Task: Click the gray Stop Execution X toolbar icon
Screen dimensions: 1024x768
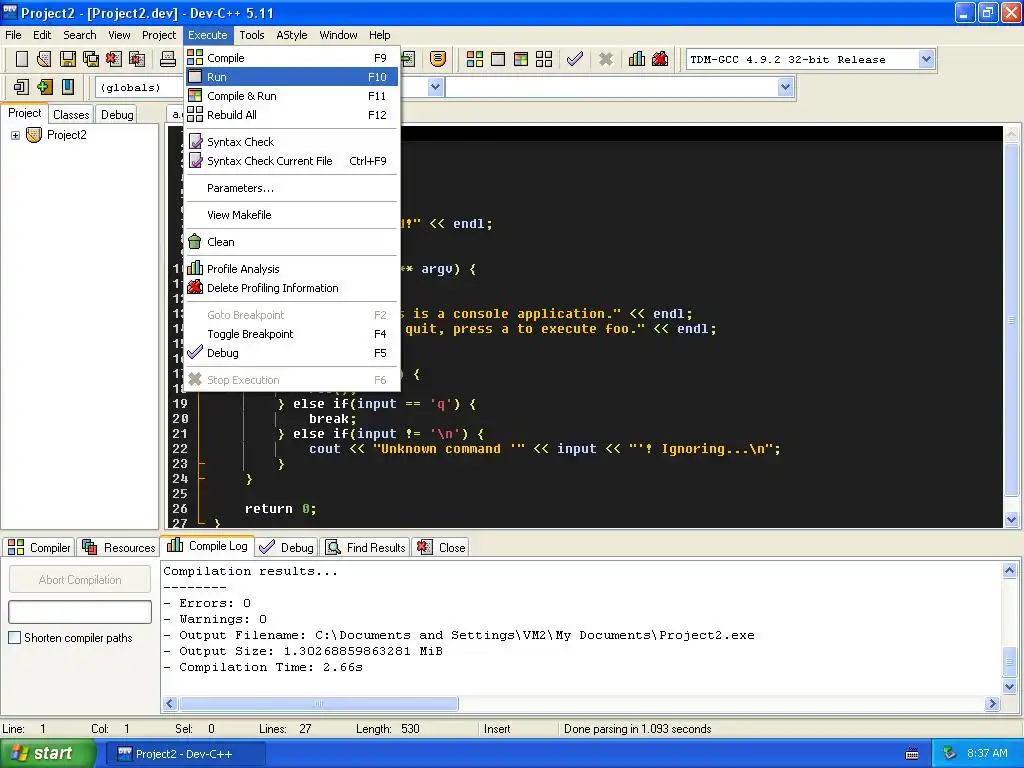Action: click(x=606, y=59)
